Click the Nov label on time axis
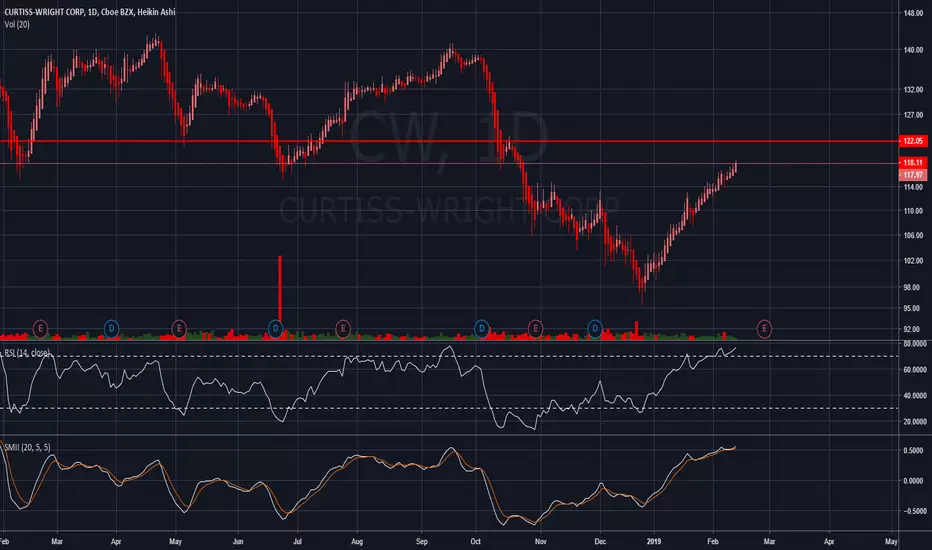The height and width of the screenshot is (550, 932). [540, 542]
